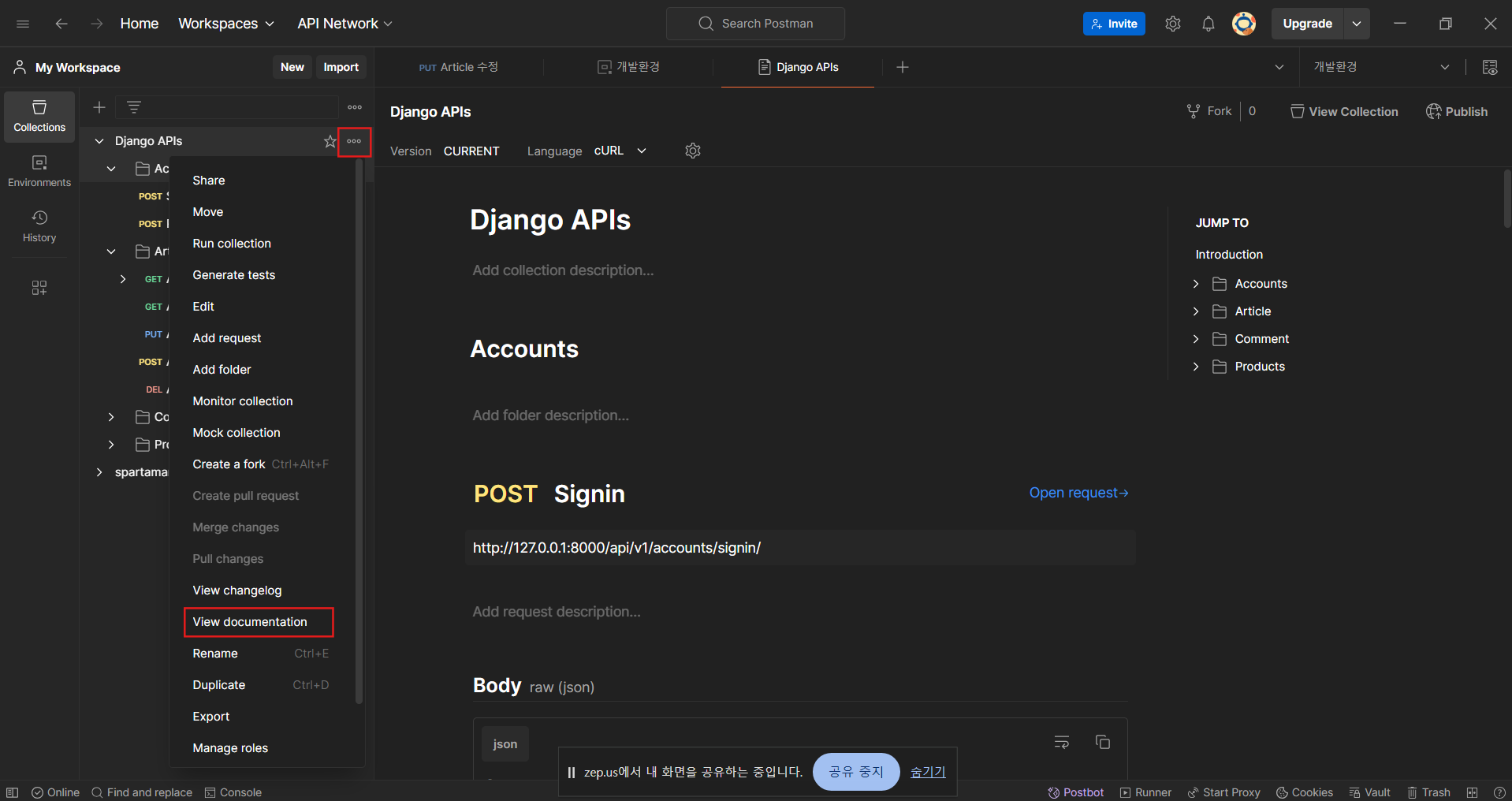
Task: Open Postbot in the status bar
Action: (x=1076, y=792)
